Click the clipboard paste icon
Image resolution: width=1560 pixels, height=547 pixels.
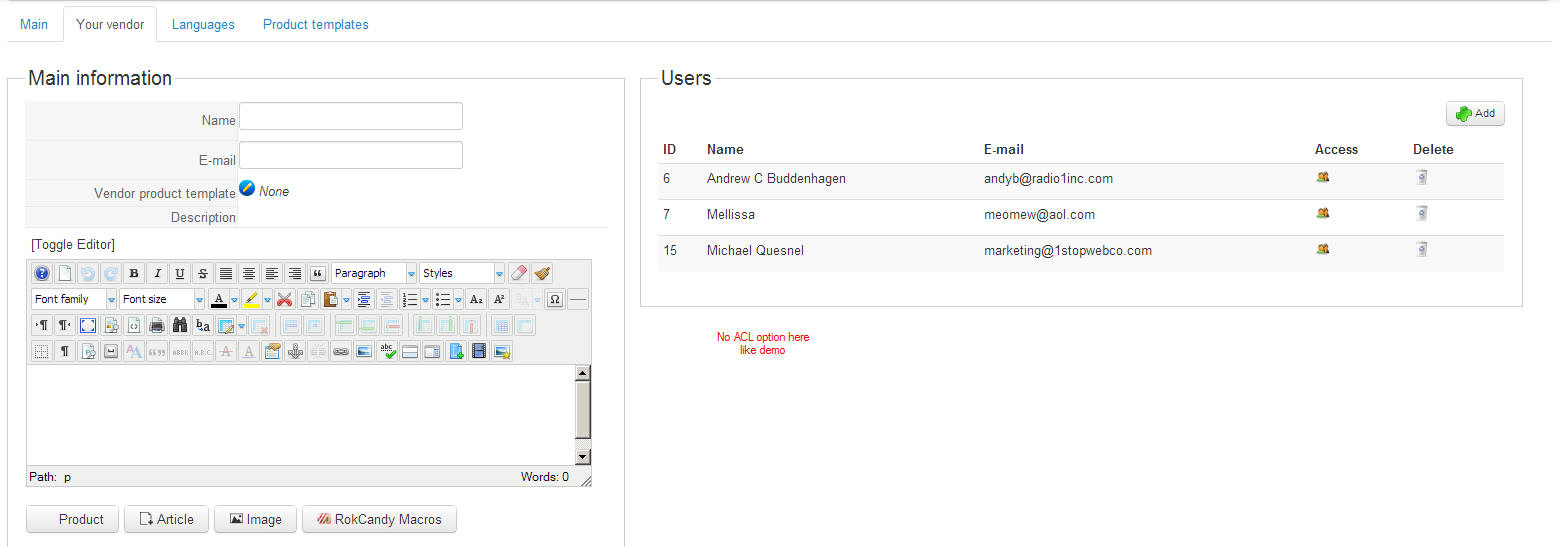[x=330, y=299]
